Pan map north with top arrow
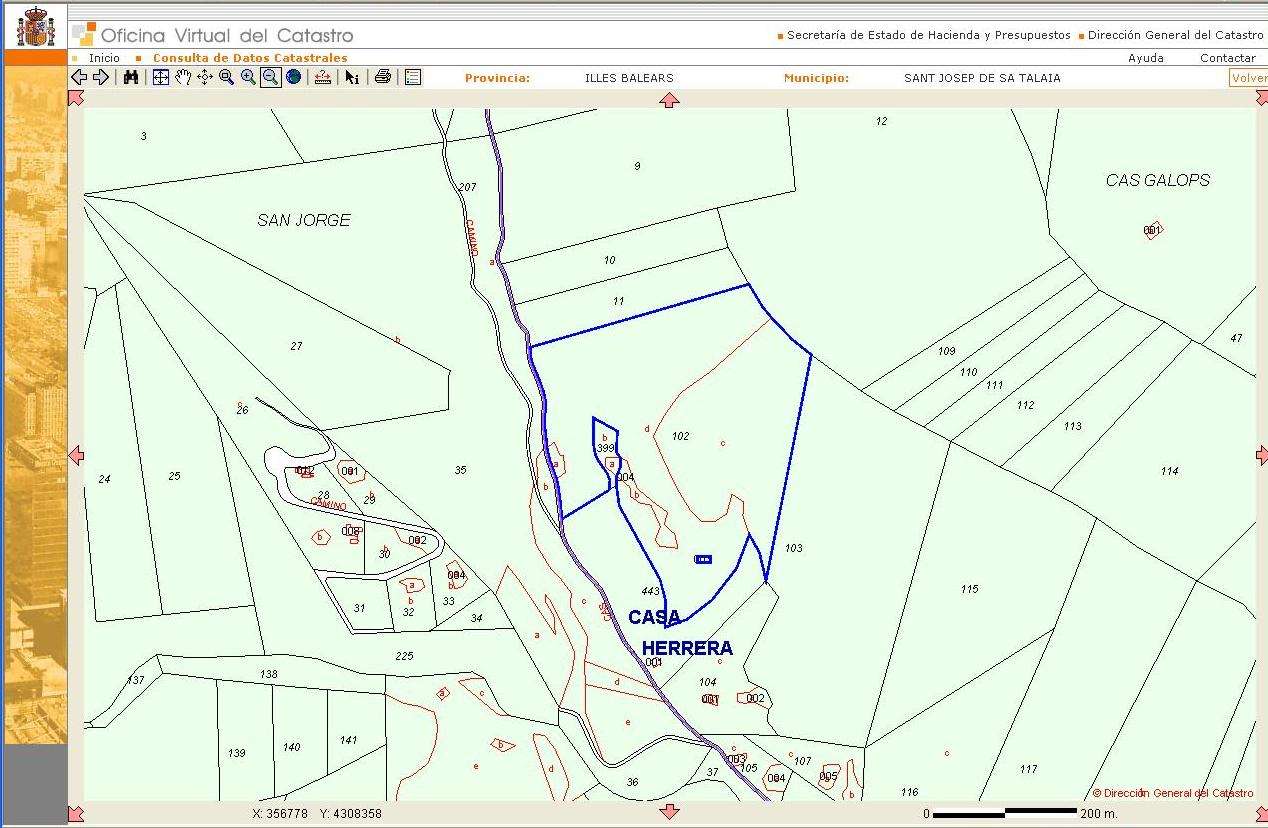1268x828 pixels. click(x=670, y=100)
